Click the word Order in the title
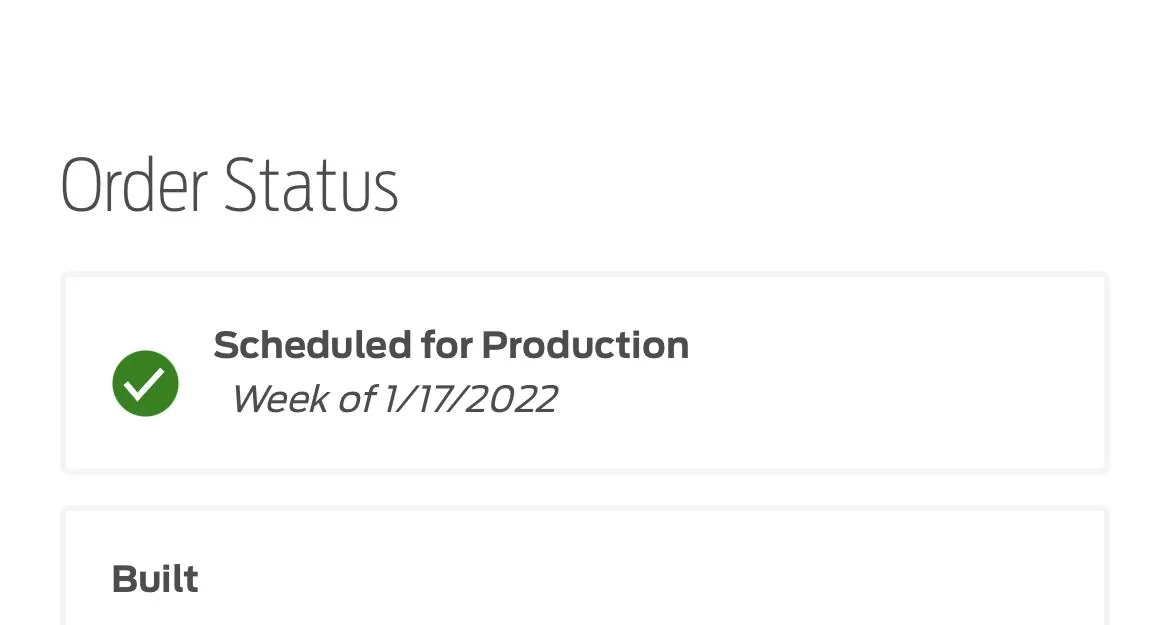Screen dimensions: 1170x625 (134, 185)
